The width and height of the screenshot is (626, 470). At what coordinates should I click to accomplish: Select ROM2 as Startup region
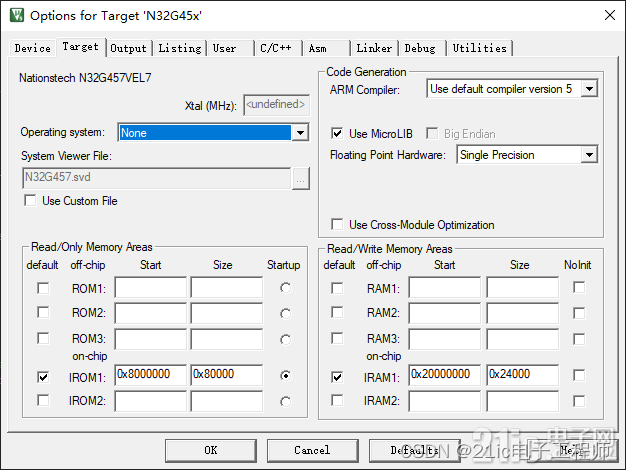(285, 313)
